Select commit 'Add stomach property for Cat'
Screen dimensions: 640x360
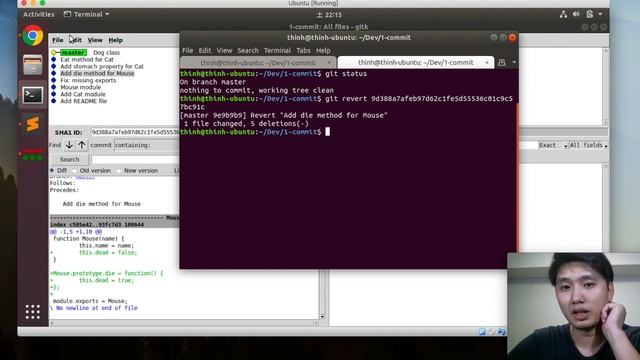102,67
